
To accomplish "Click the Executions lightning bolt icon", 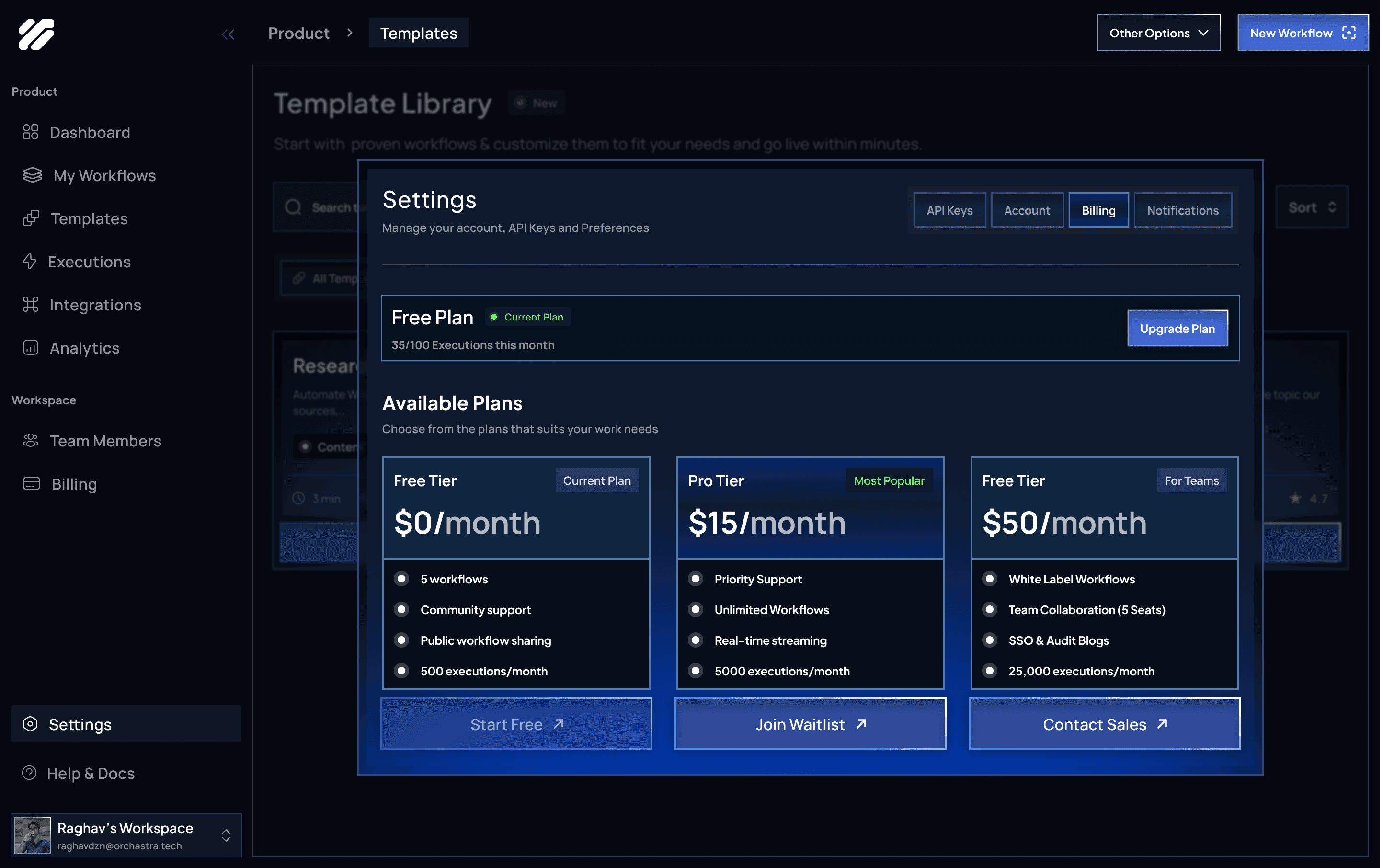I will coord(29,261).
